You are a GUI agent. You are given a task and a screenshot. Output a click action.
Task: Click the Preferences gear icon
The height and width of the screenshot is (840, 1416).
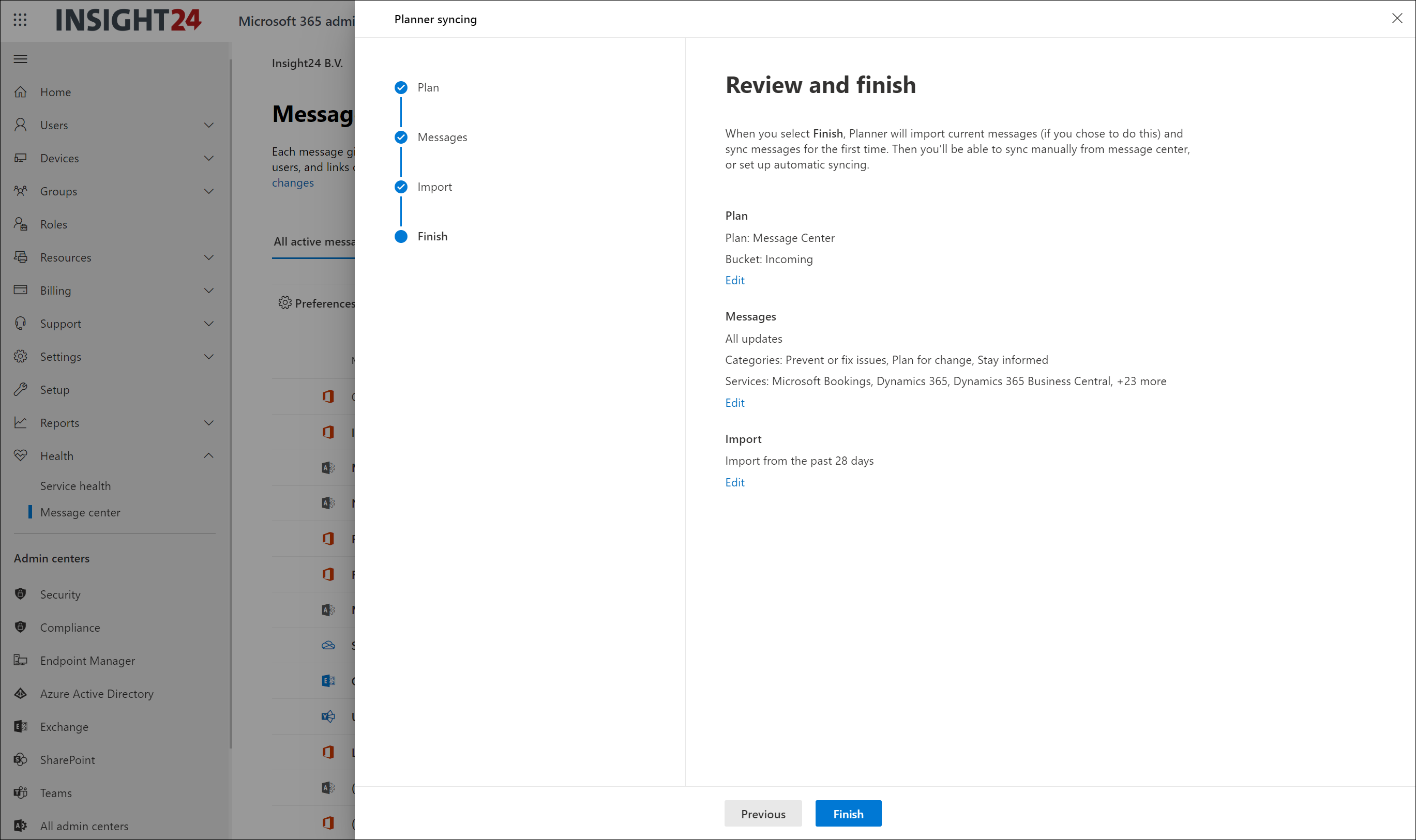point(285,303)
